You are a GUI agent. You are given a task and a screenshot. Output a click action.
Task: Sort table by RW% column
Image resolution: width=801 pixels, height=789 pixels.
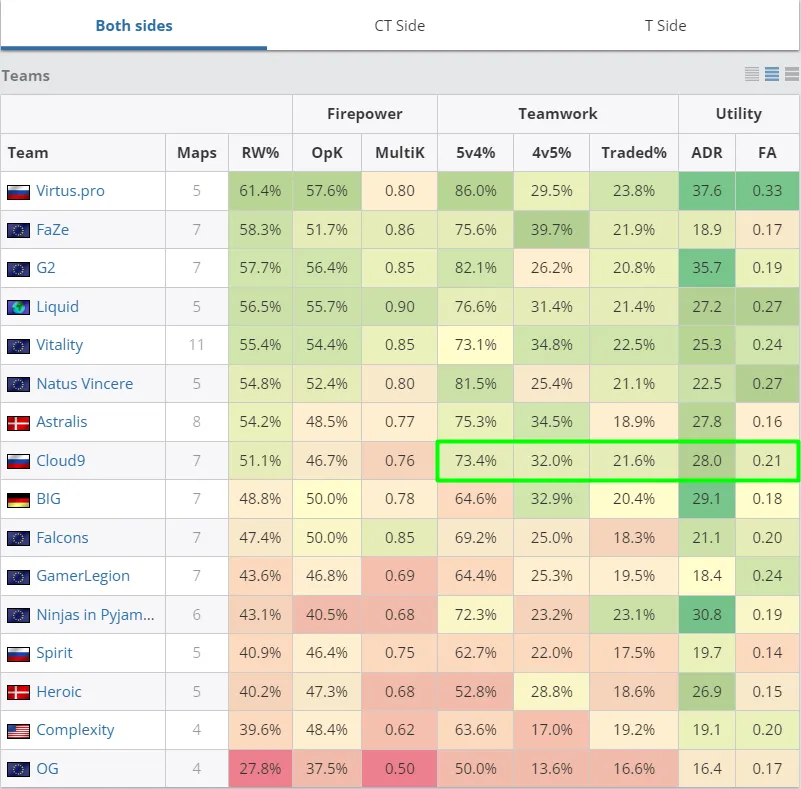(260, 153)
